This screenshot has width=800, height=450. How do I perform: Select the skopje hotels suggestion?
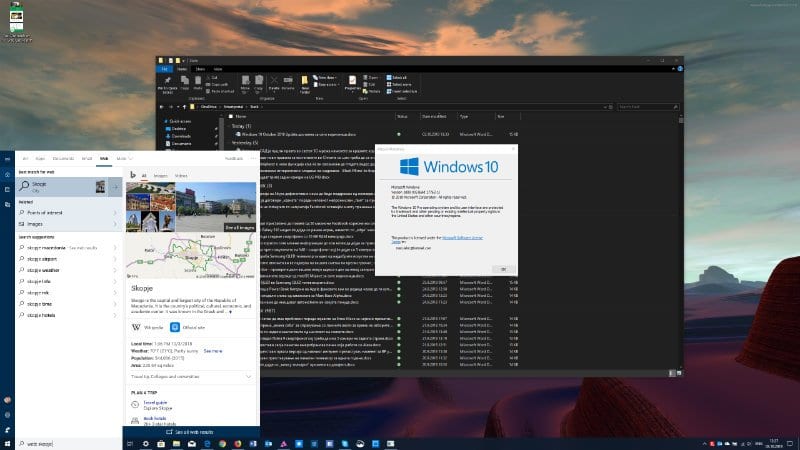coord(68,315)
